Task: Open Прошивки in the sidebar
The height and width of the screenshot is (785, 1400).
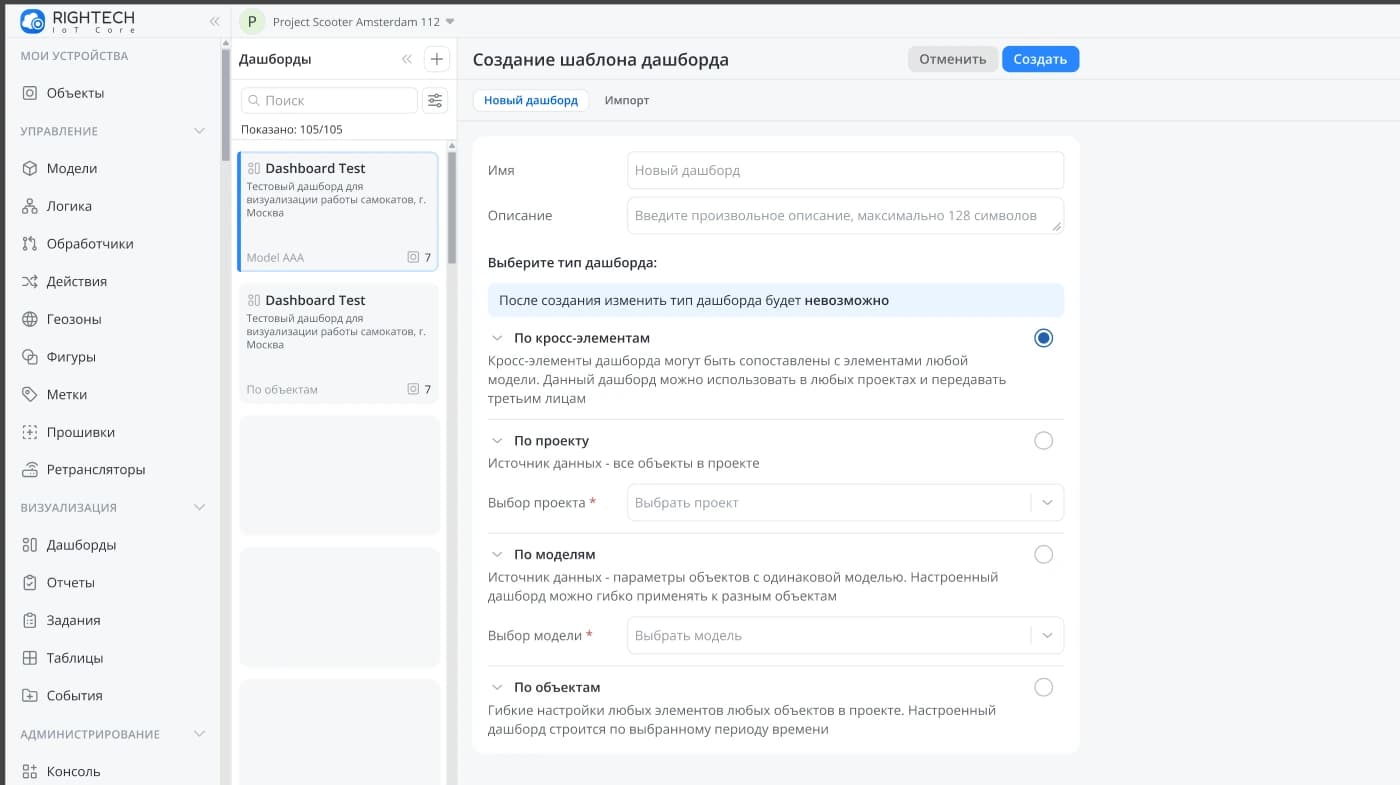Action: (x=80, y=432)
